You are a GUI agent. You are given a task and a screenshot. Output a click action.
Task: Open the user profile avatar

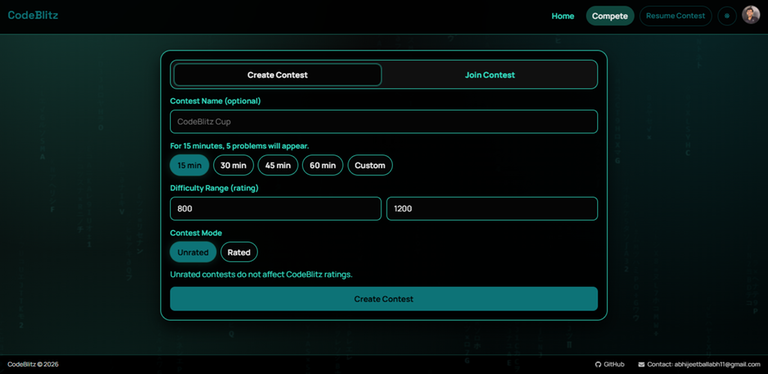[751, 15]
